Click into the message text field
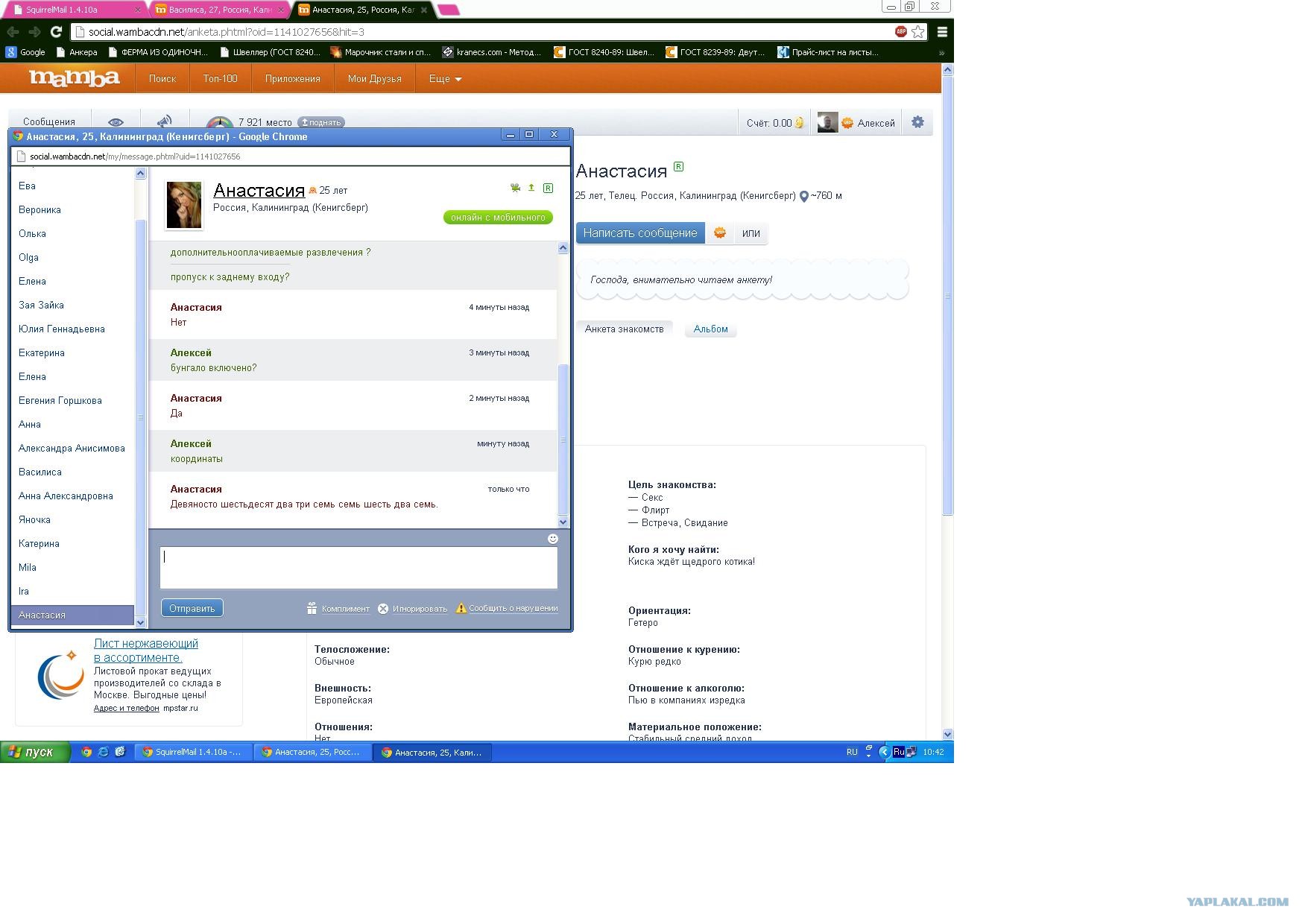 click(358, 568)
